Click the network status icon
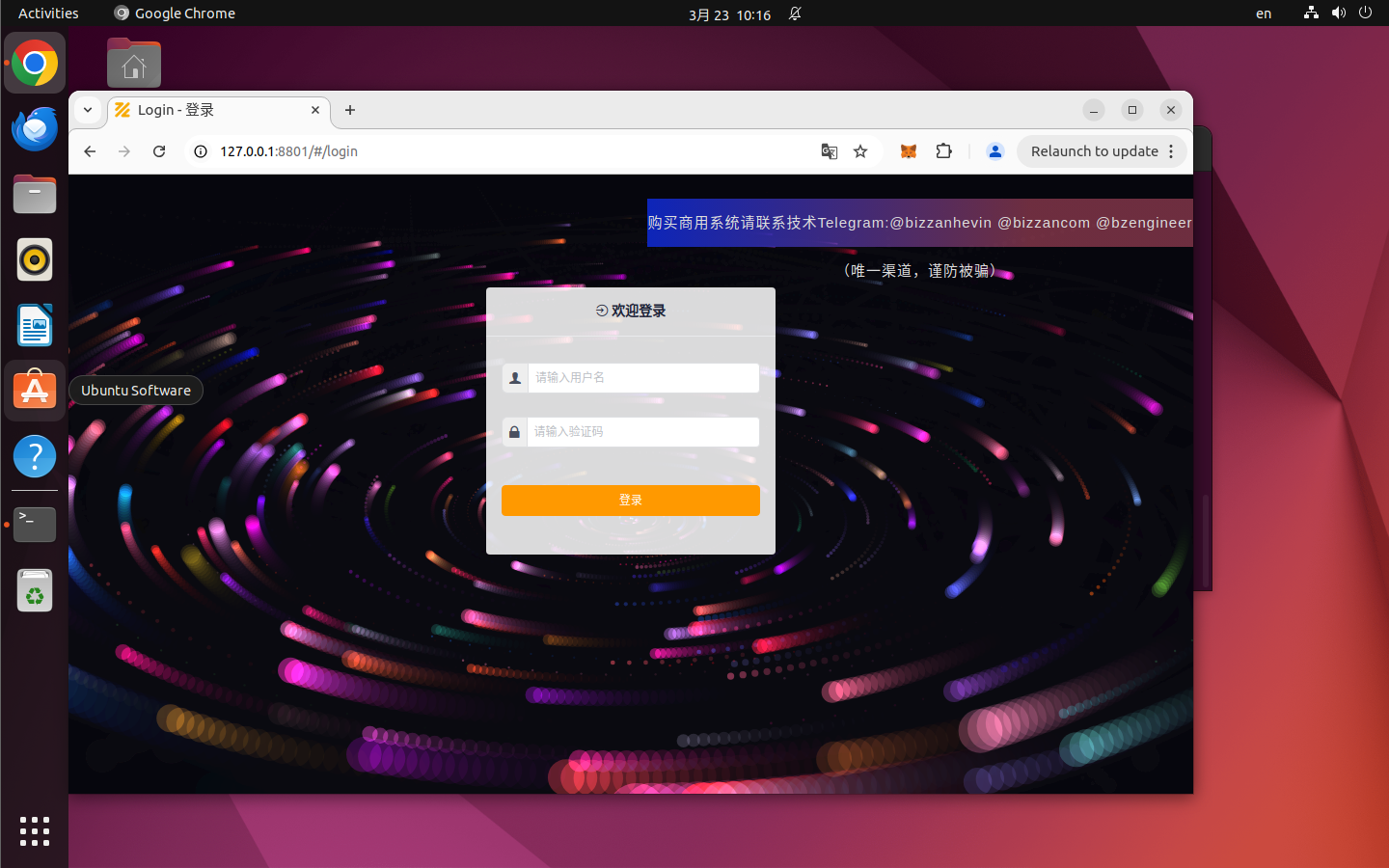The width and height of the screenshot is (1389, 868). (x=1311, y=14)
